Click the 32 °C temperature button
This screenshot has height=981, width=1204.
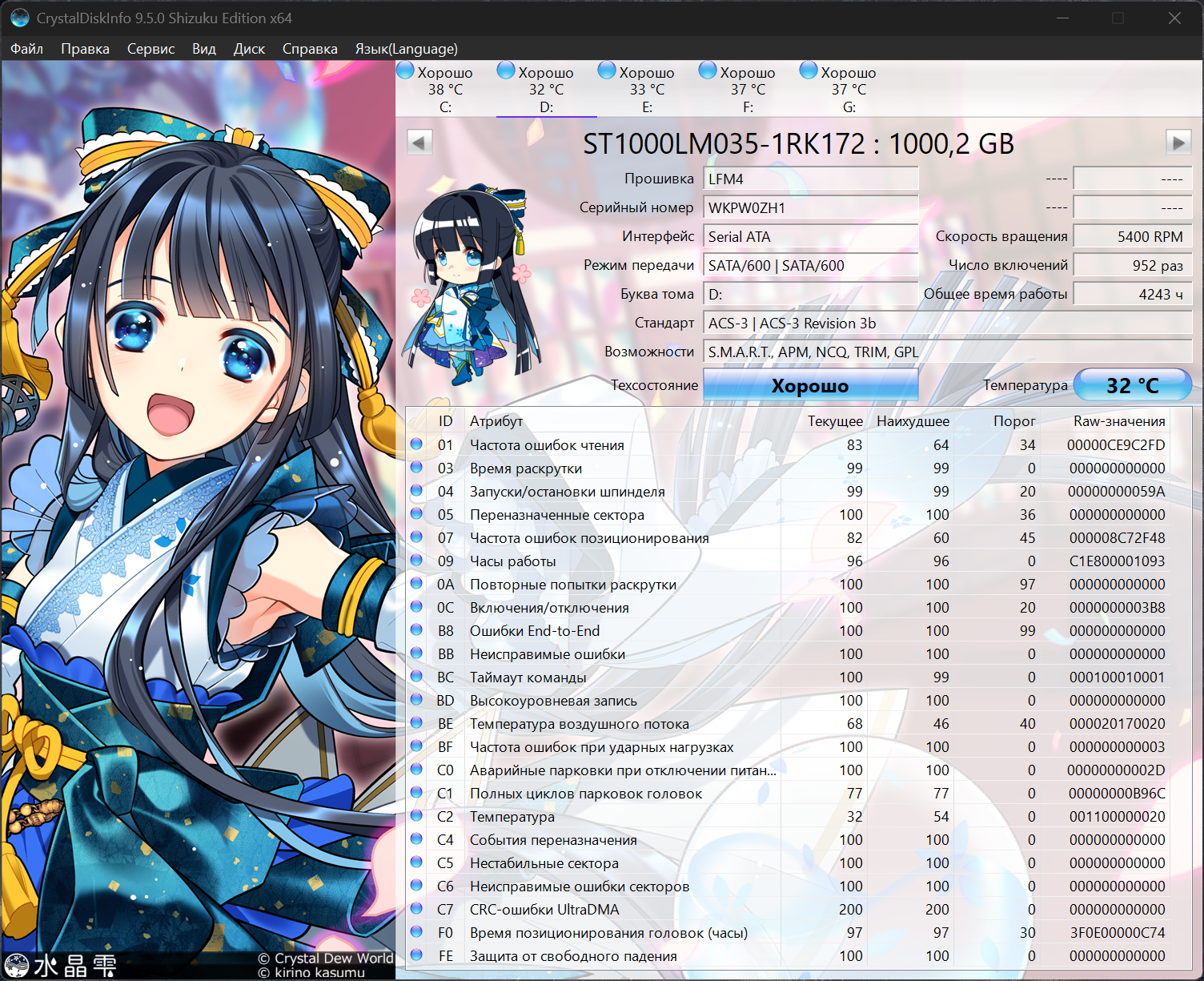(x=1133, y=385)
